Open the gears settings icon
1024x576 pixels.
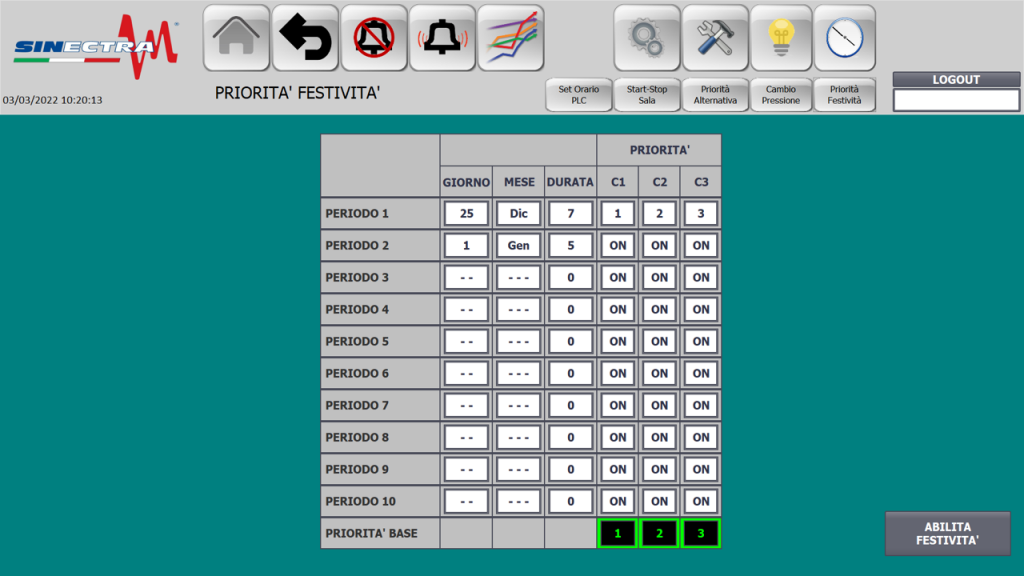tap(646, 38)
